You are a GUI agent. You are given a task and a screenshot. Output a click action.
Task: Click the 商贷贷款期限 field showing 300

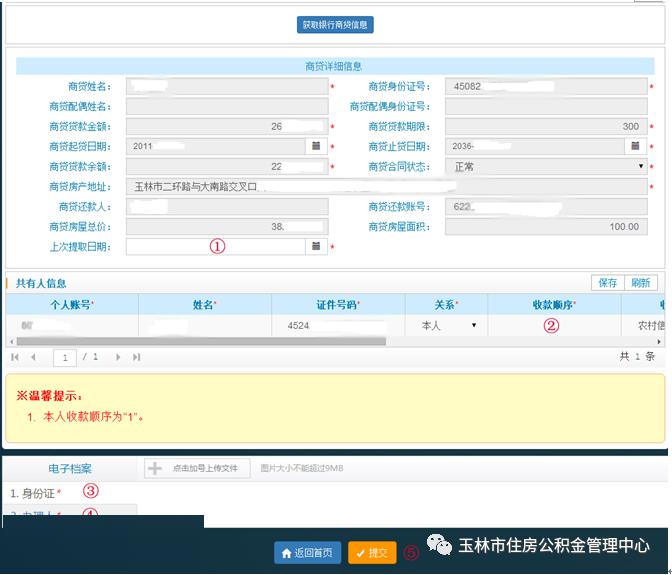[546, 126]
